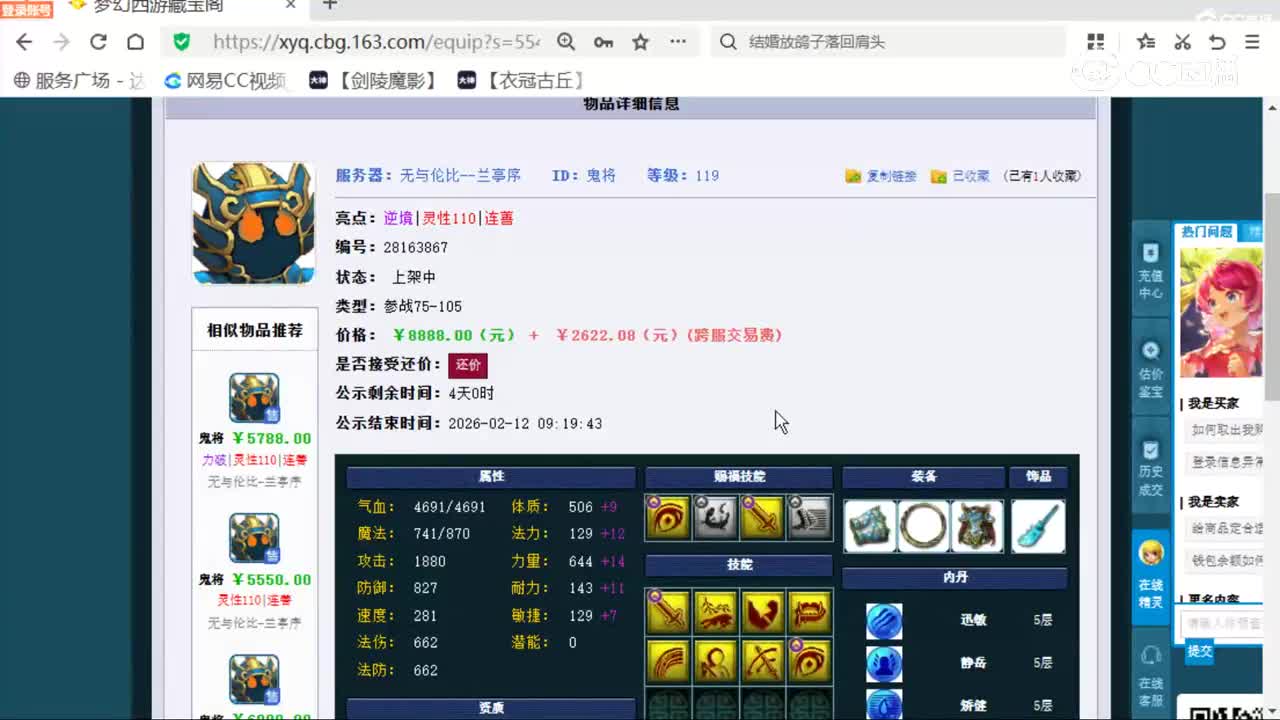Click the flexed-arm skill icon in 技能 grid

tap(762, 612)
